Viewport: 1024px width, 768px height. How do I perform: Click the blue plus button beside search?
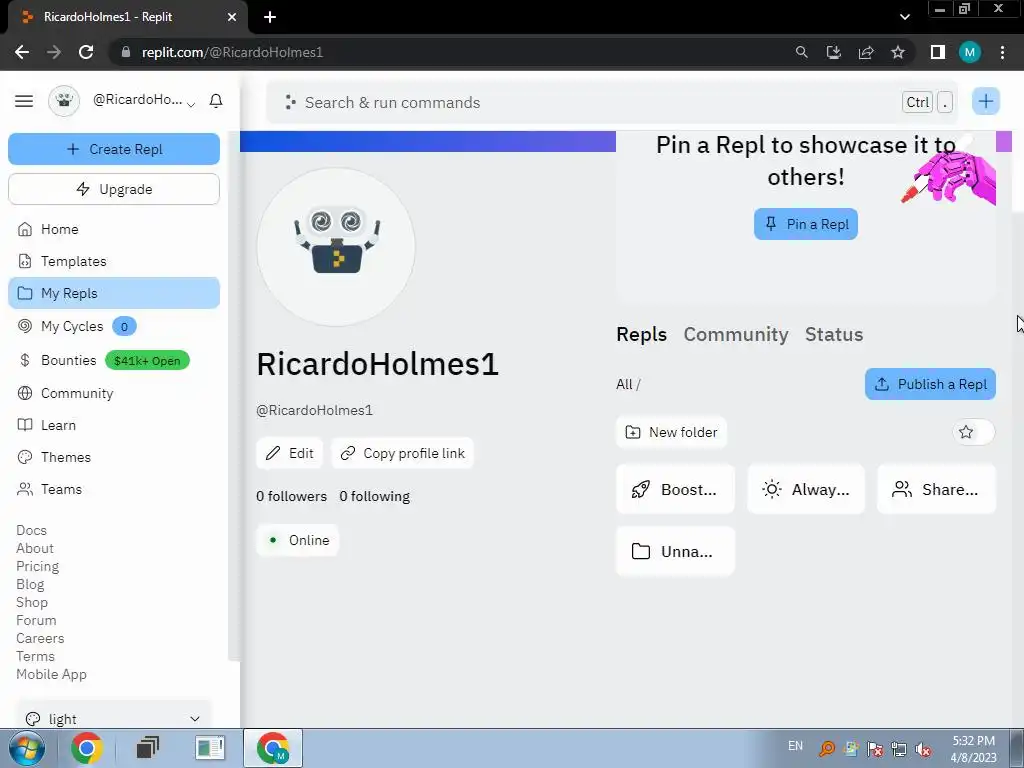point(985,101)
